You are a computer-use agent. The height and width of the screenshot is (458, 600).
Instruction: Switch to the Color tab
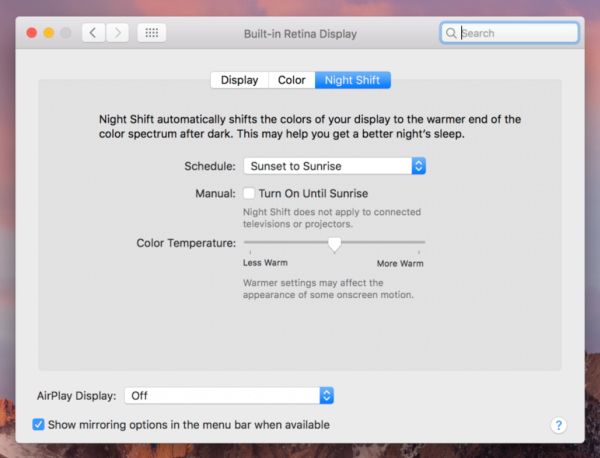[292, 80]
